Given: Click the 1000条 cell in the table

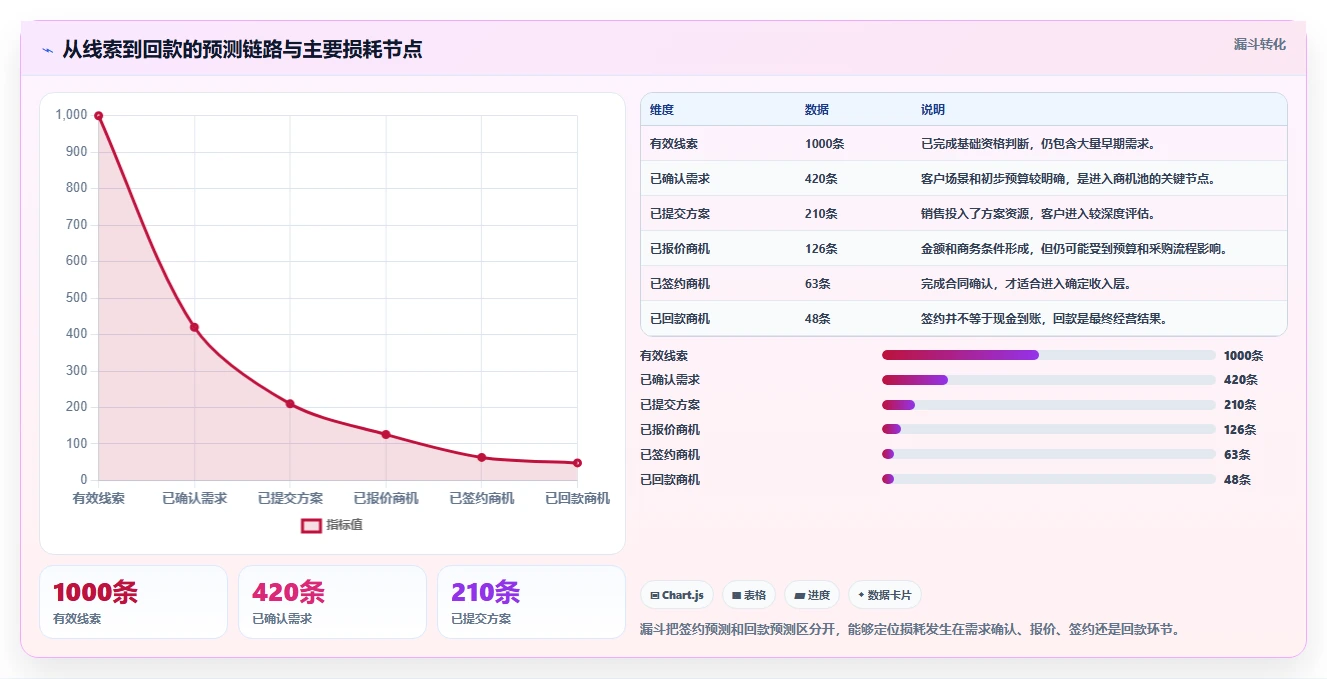Looking at the screenshot, I should (825, 144).
